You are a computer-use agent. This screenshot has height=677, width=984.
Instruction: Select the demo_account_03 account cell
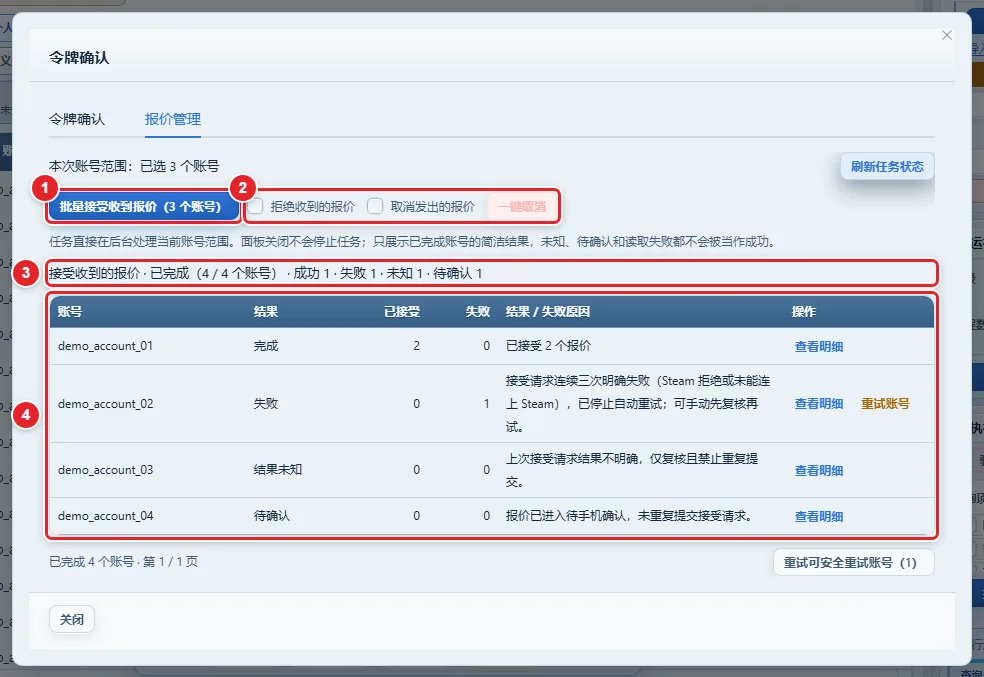pyautogui.click(x=105, y=470)
